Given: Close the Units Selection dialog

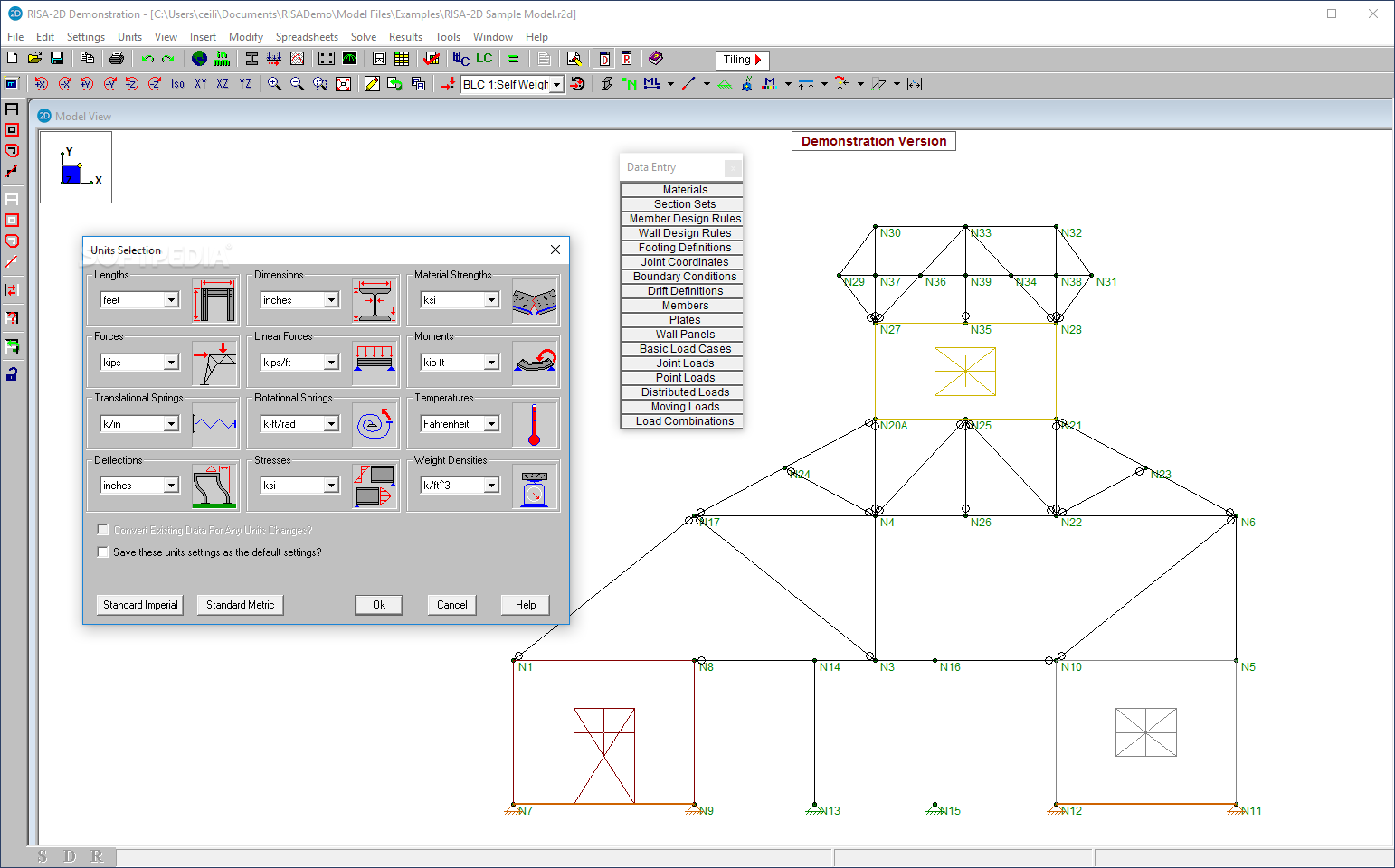Looking at the screenshot, I should pos(555,250).
